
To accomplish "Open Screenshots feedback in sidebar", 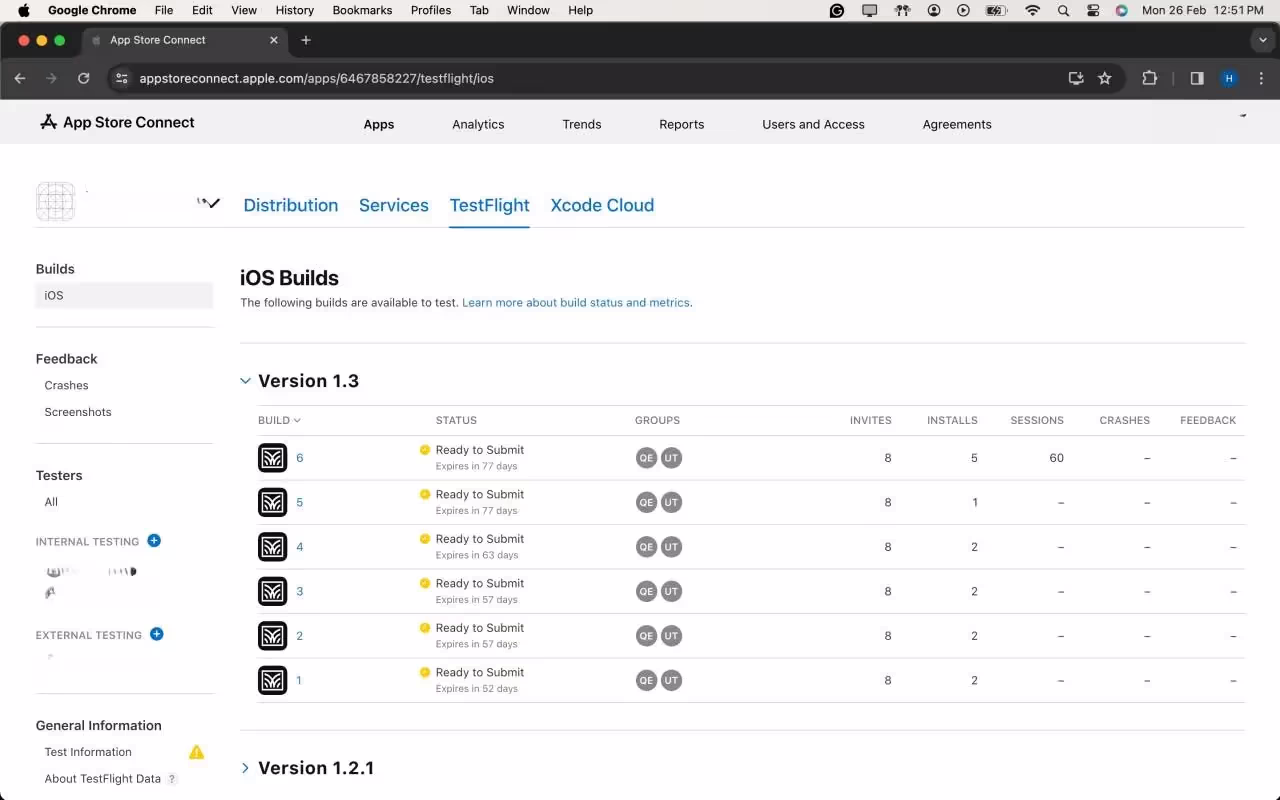I will click(x=78, y=412).
